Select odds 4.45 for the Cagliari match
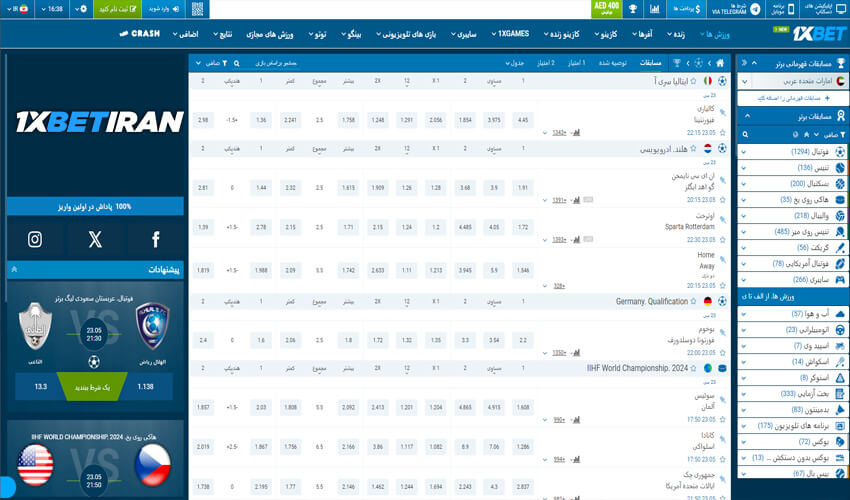This screenshot has height=500, width=850. tap(523, 120)
